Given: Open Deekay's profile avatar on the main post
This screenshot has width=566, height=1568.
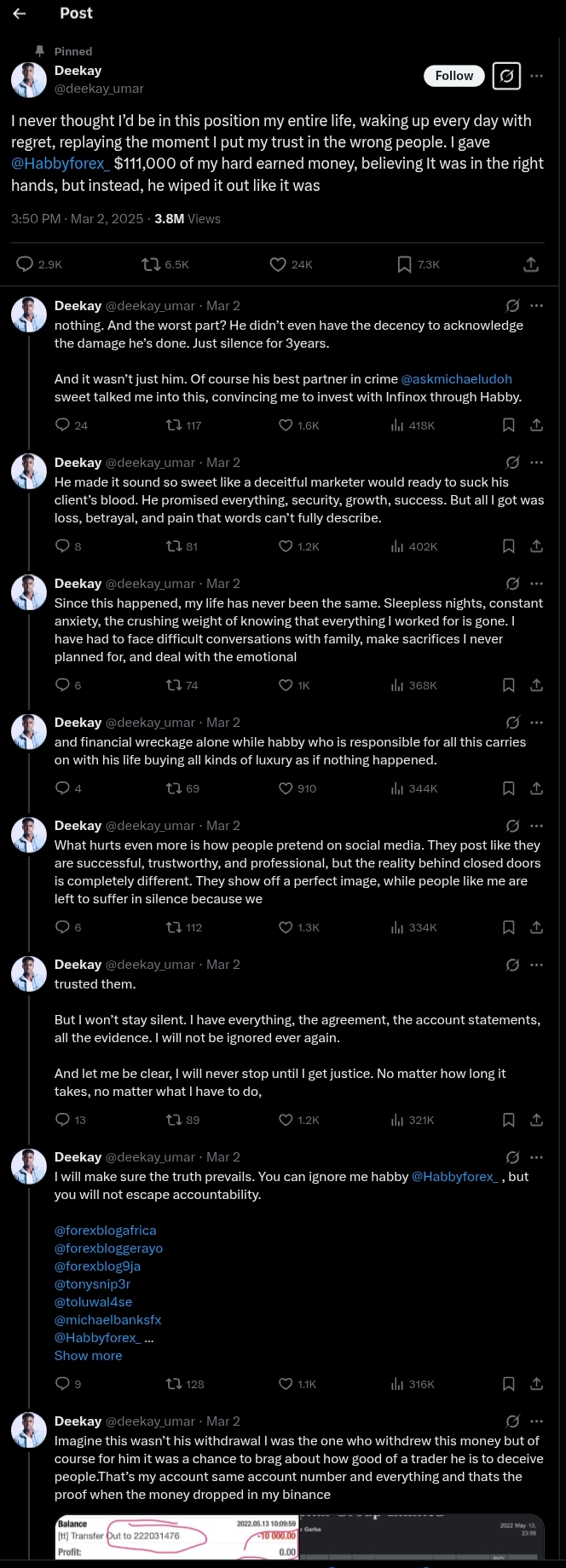Looking at the screenshot, I should click(28, 79).
